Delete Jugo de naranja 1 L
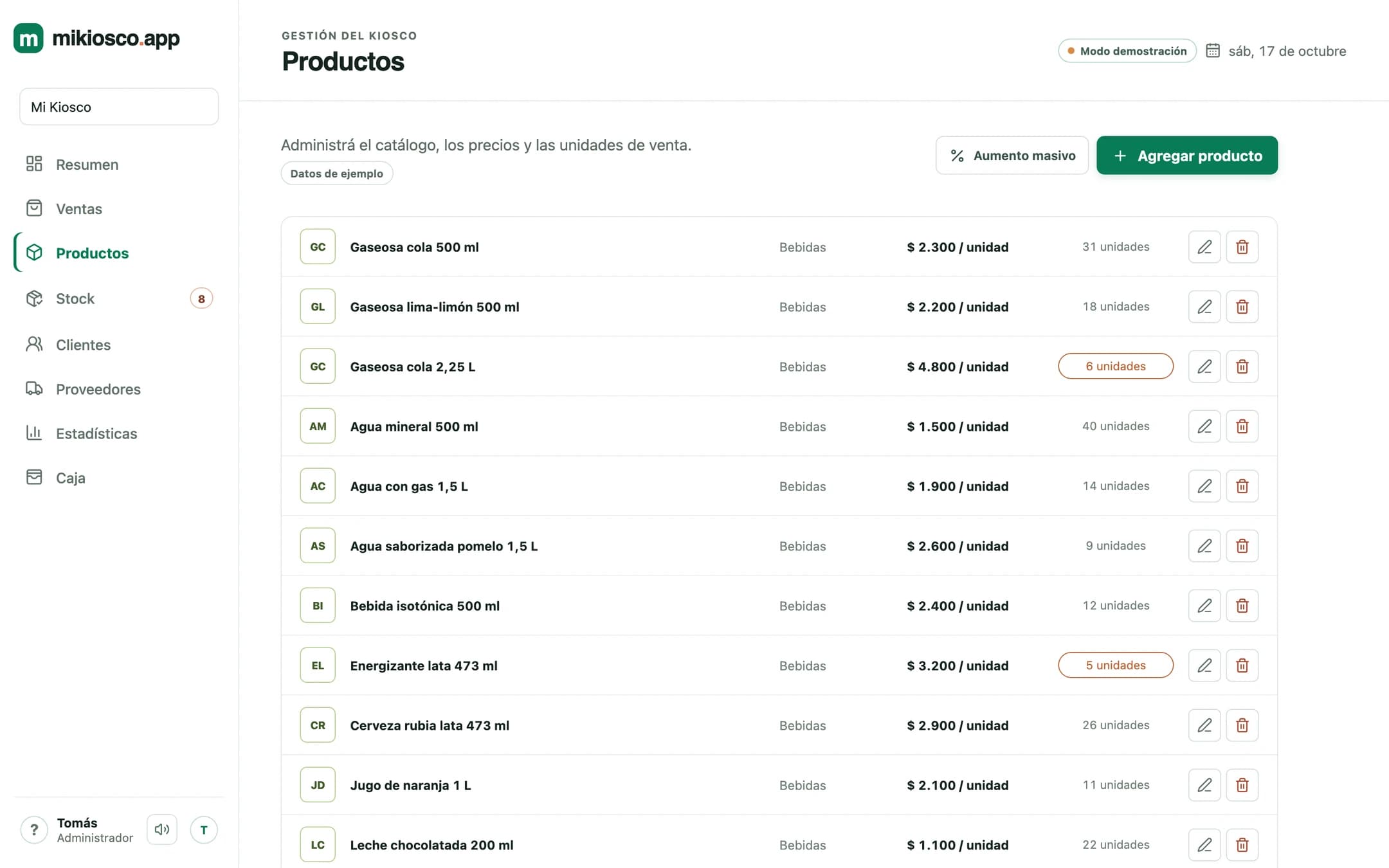1389x868 pixels. click(1242, 785)
